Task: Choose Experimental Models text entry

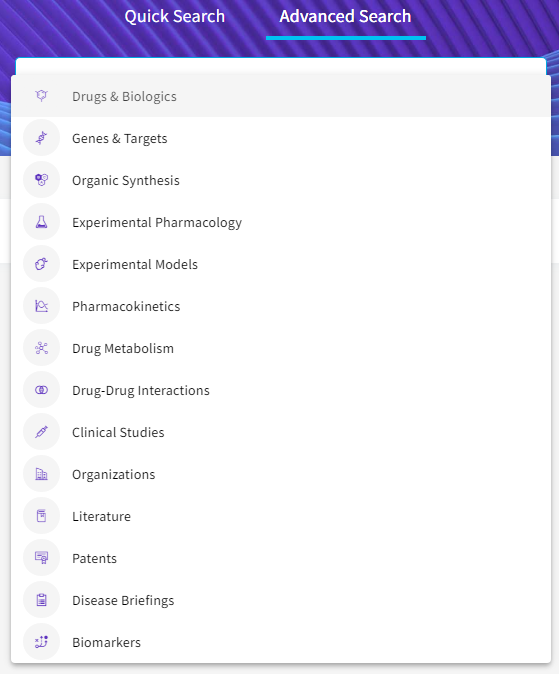Action: point(135,264)
